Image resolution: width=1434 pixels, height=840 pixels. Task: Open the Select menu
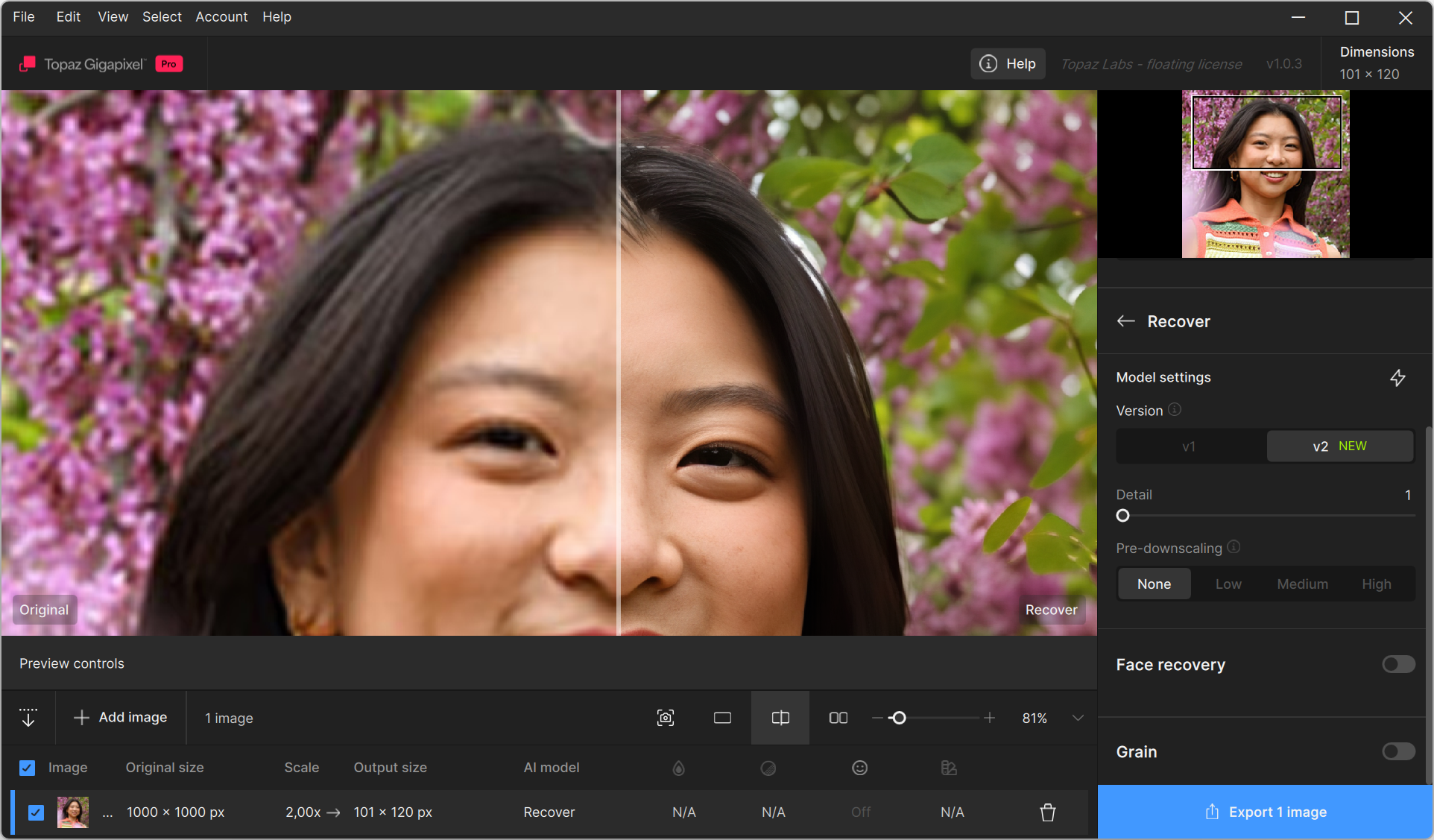coord(162,16)
